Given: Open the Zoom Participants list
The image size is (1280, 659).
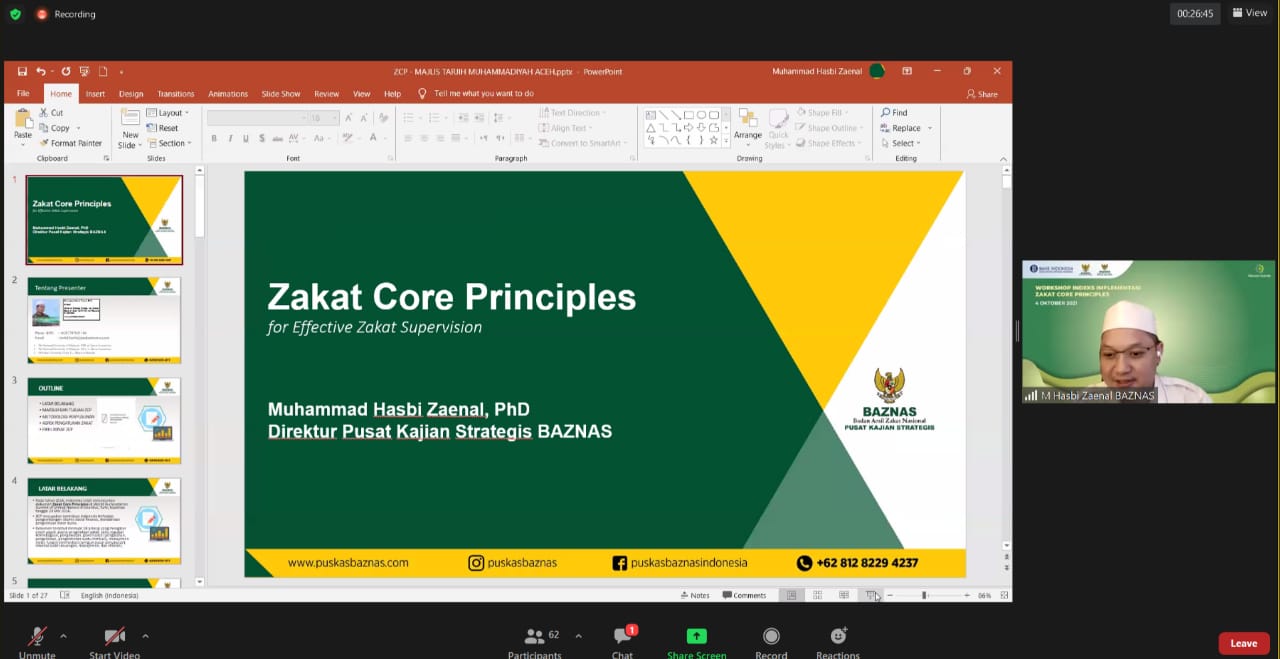Looking at the screenshot, I should click(x=535, y=636).
